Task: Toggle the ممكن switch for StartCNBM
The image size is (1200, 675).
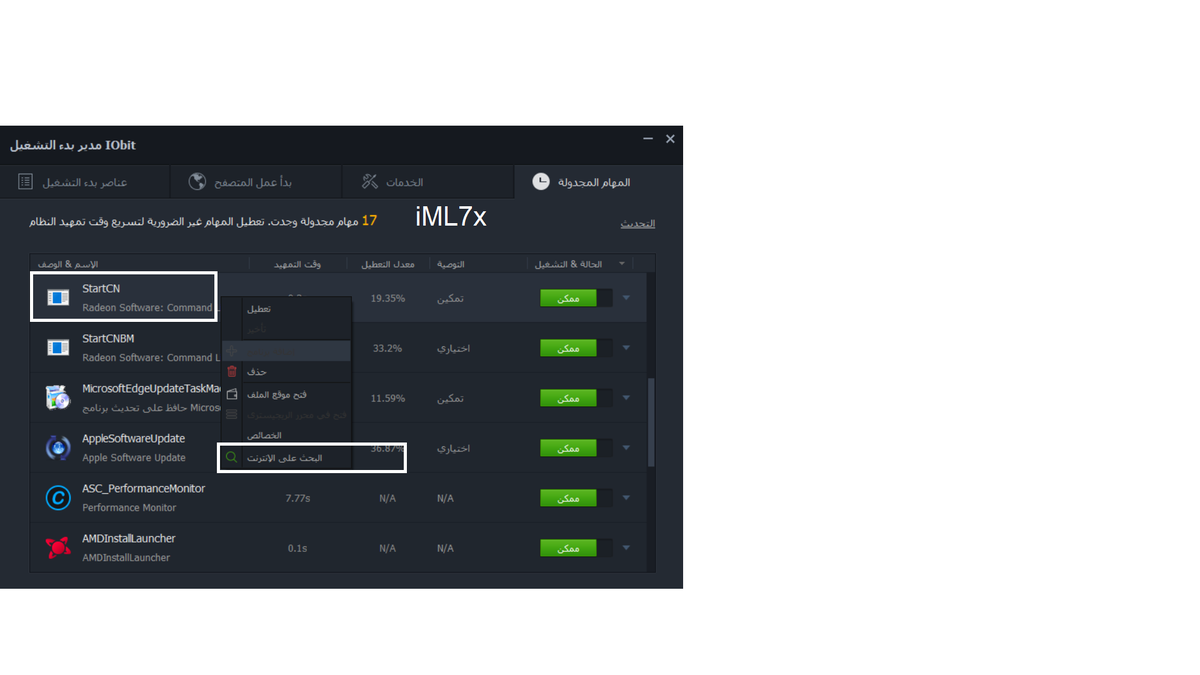Action: 576,348
